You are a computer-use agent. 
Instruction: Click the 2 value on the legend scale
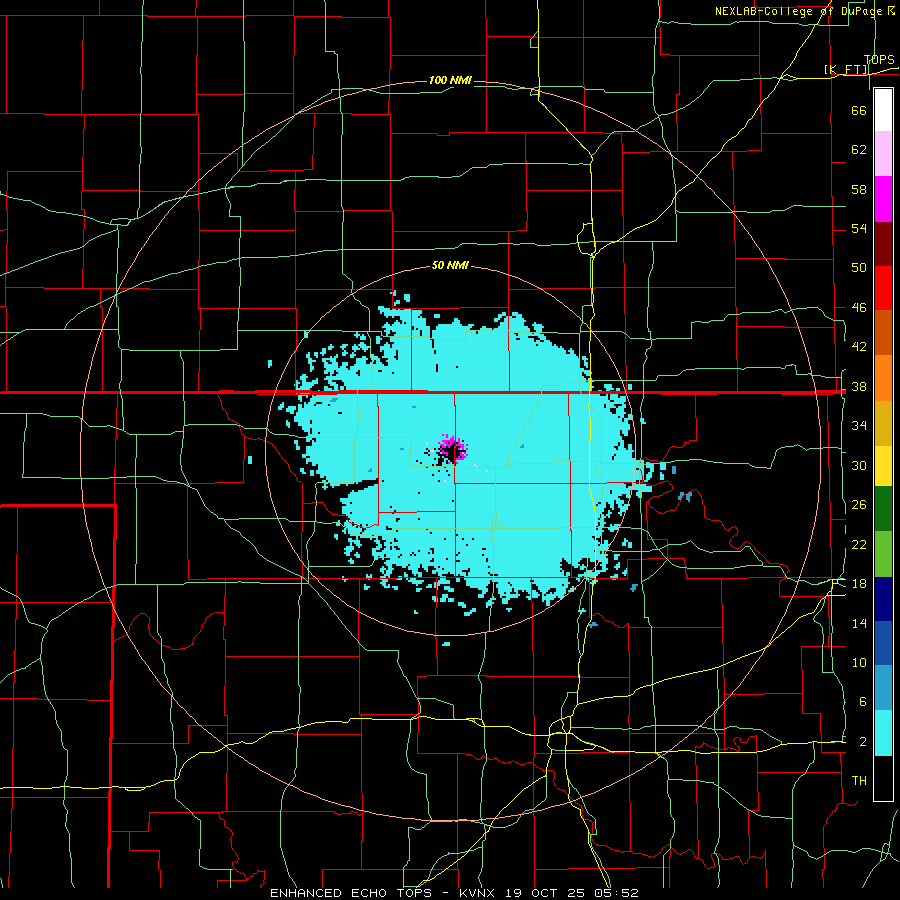click(x=862, y=742)
